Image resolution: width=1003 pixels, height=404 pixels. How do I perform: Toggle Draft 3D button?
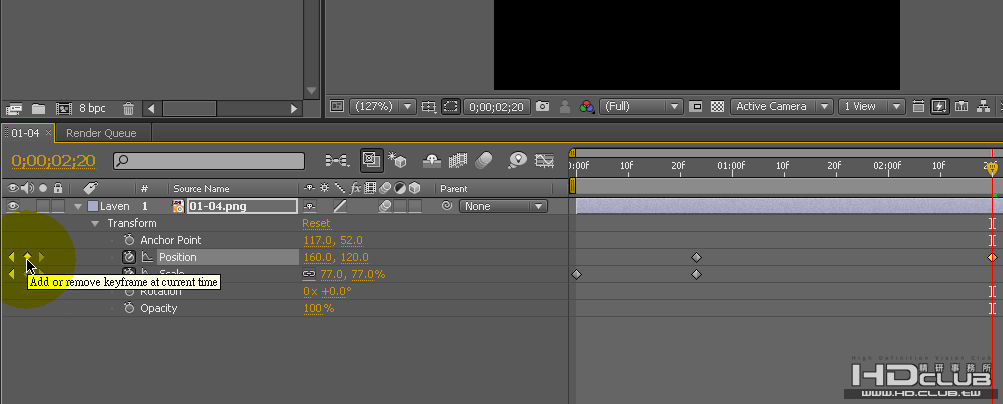pos(397,160)
